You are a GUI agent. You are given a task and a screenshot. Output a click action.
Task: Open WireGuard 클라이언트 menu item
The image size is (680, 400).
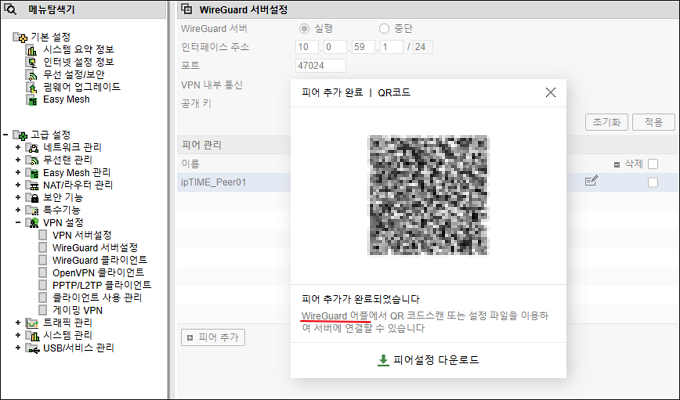(100, 260)
